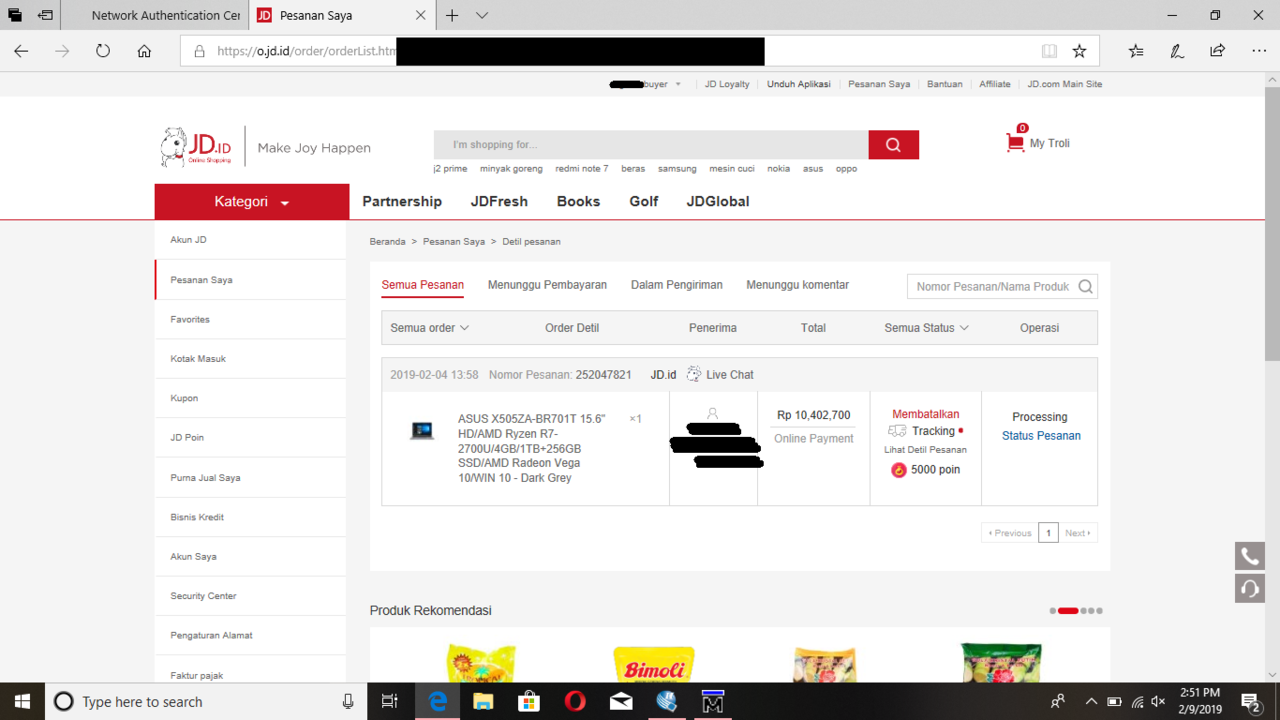Switch to Network Authentication browser tab
The height and width of the screenshot is (720, 1280).
[x=153, y=15]
